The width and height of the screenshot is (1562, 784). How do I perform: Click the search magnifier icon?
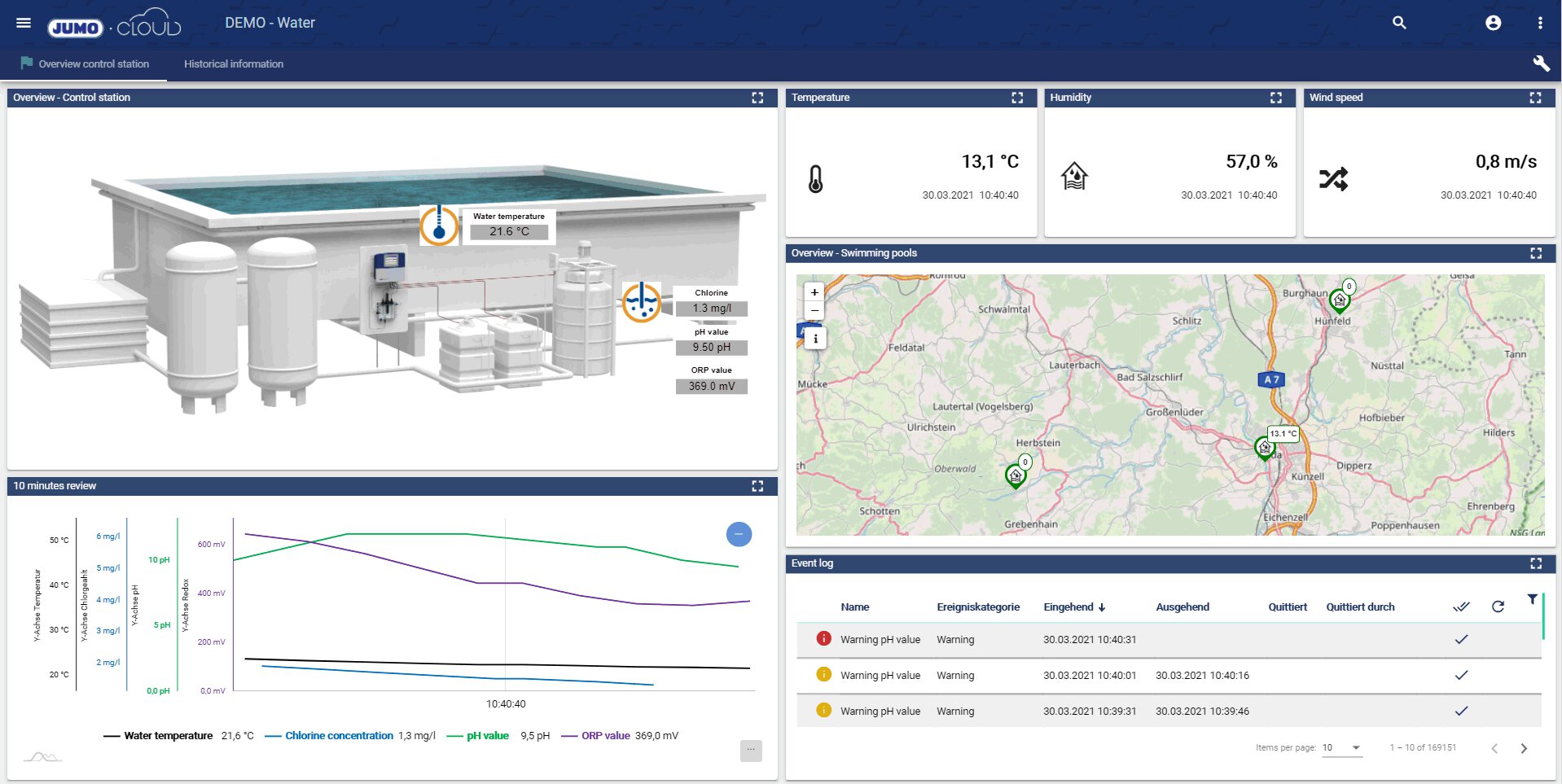[1399, 23]
